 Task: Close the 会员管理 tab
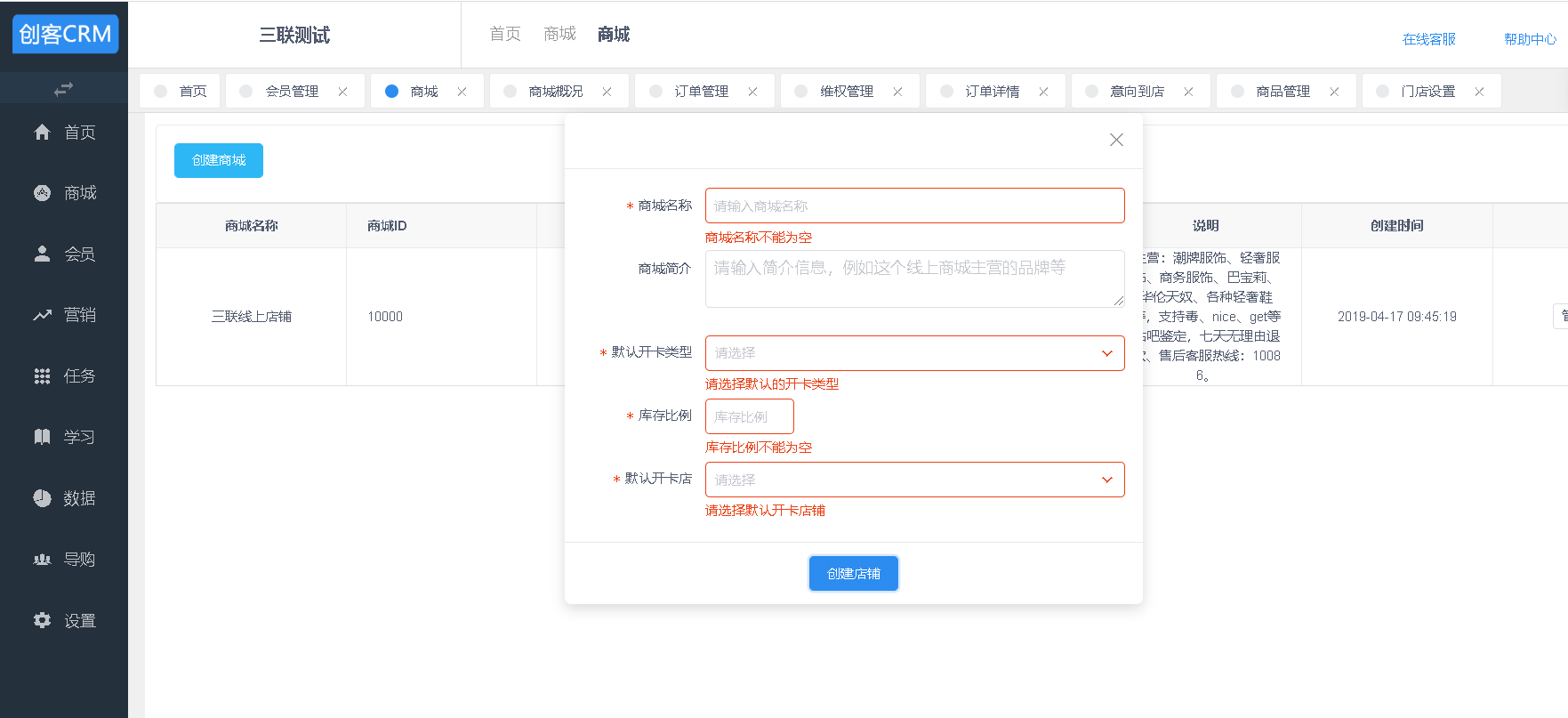342,92
